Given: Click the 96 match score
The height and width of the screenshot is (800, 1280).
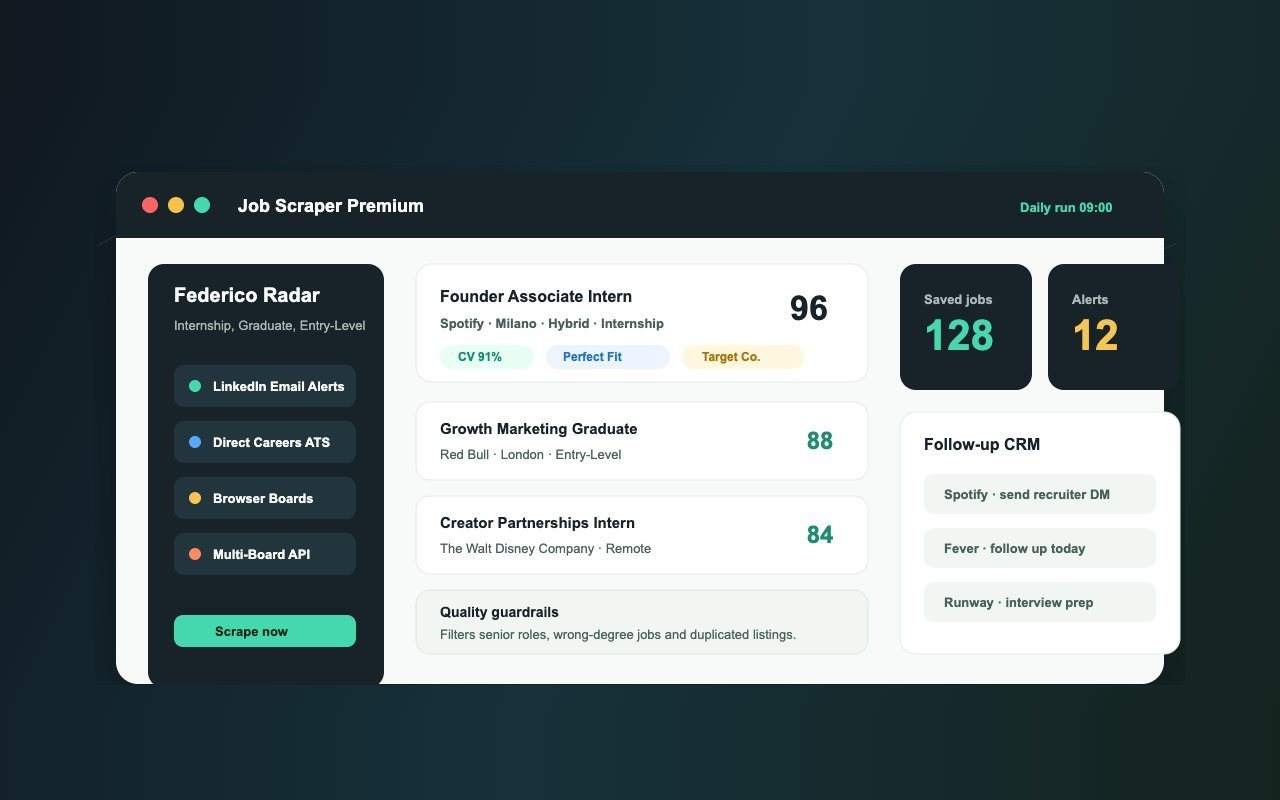Looking at the screenshot, I should click(x=809, y=308).
